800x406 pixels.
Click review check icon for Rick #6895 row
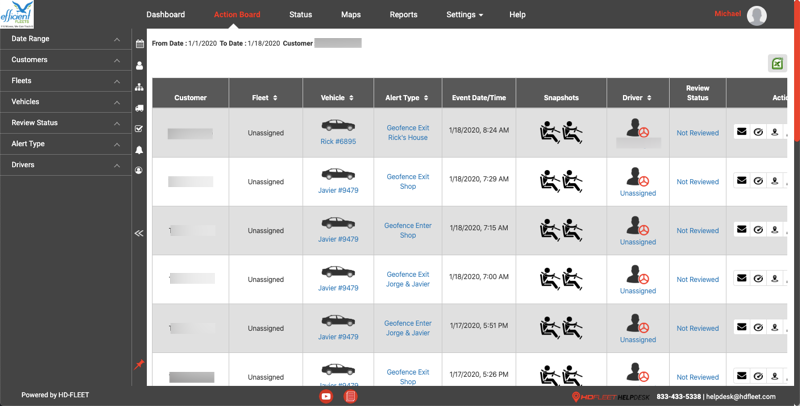(x=758, y=132)
